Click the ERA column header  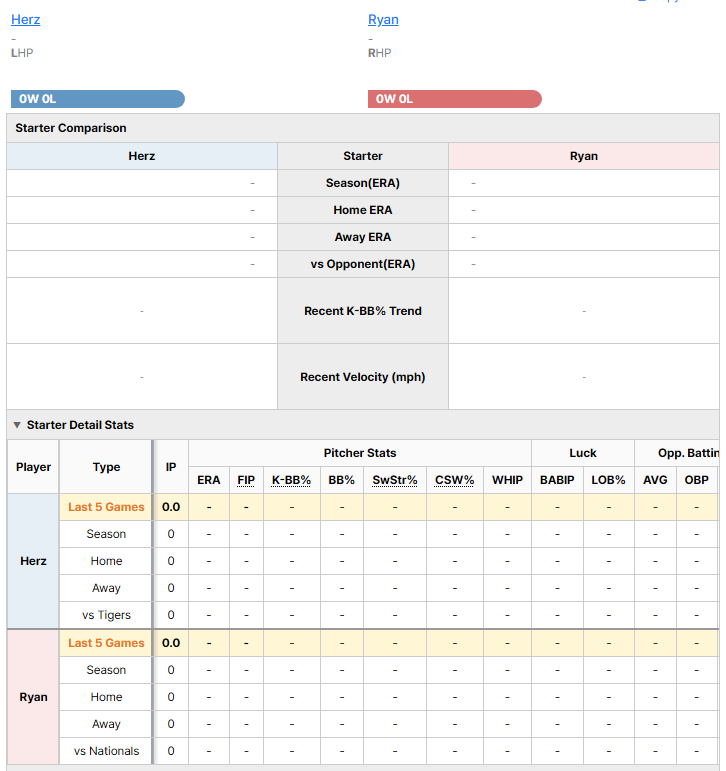click(209, 480)
